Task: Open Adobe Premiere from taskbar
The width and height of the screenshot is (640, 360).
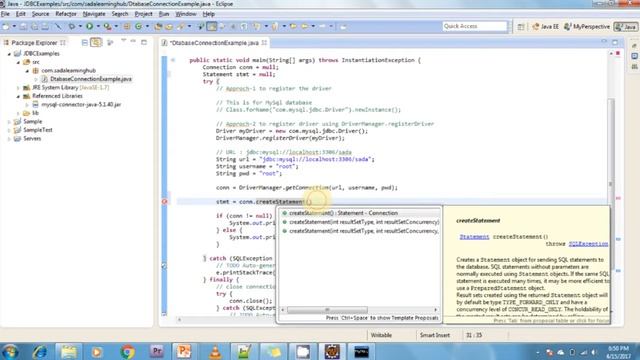Action: 157,352
